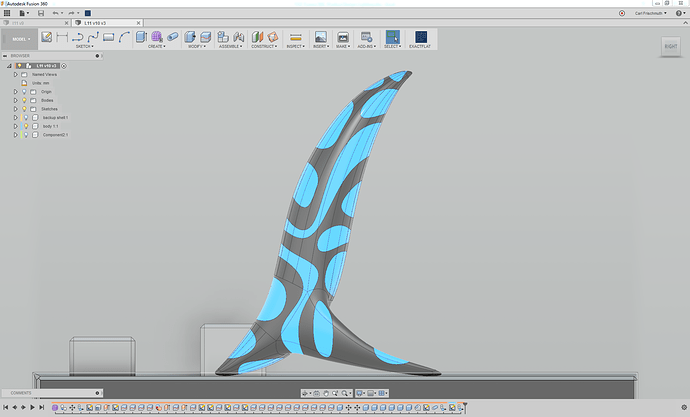Open the ASSEMBLE menu
690x417 pixels.
[231, 46]
